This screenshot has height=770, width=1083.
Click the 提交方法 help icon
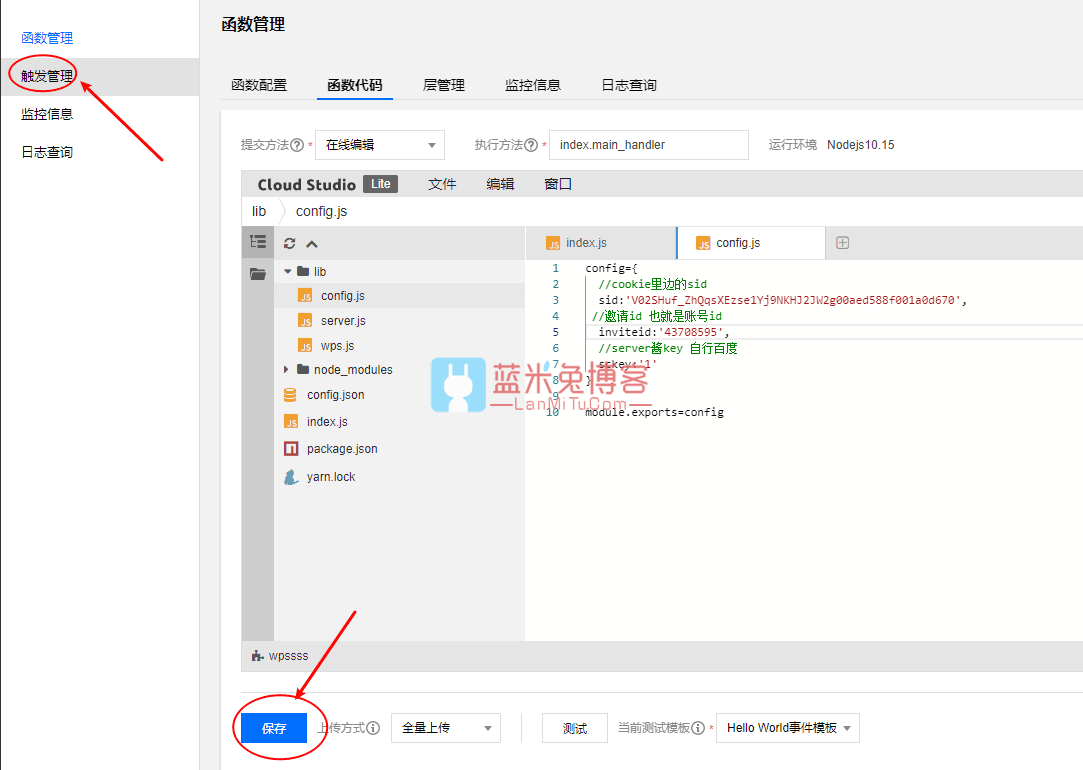pos(297,145)
